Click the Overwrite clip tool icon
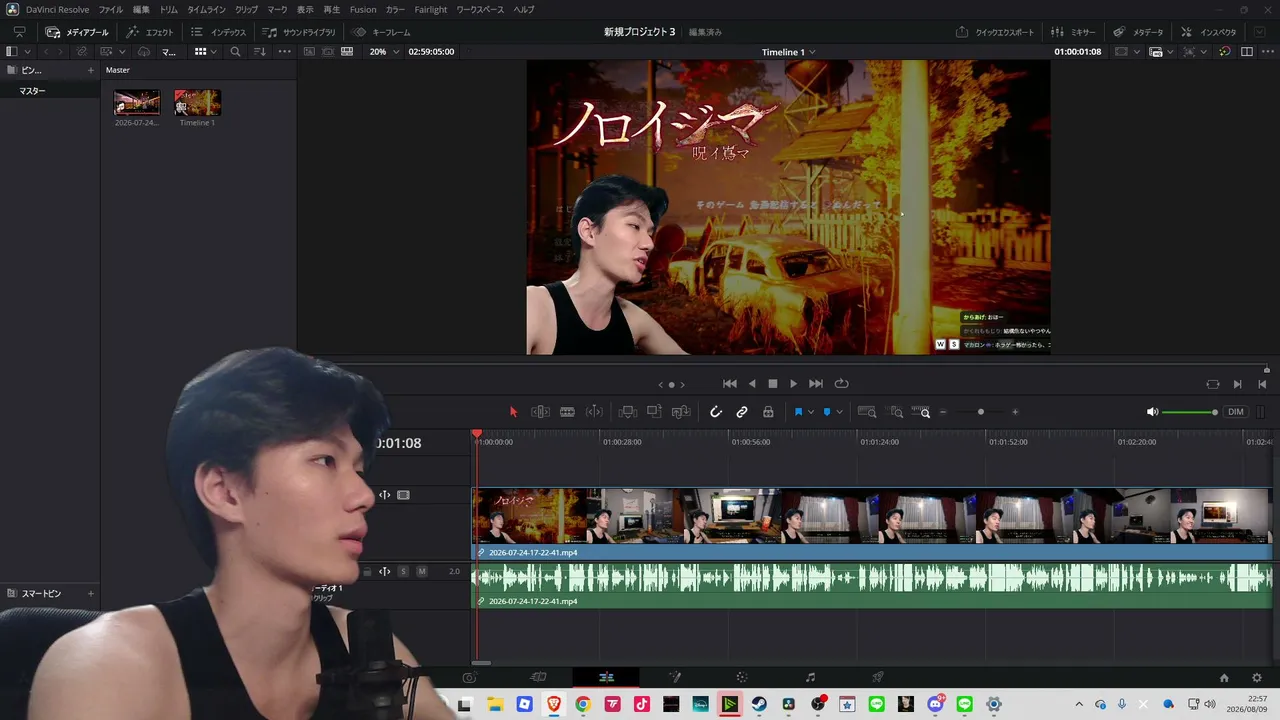 654,412
